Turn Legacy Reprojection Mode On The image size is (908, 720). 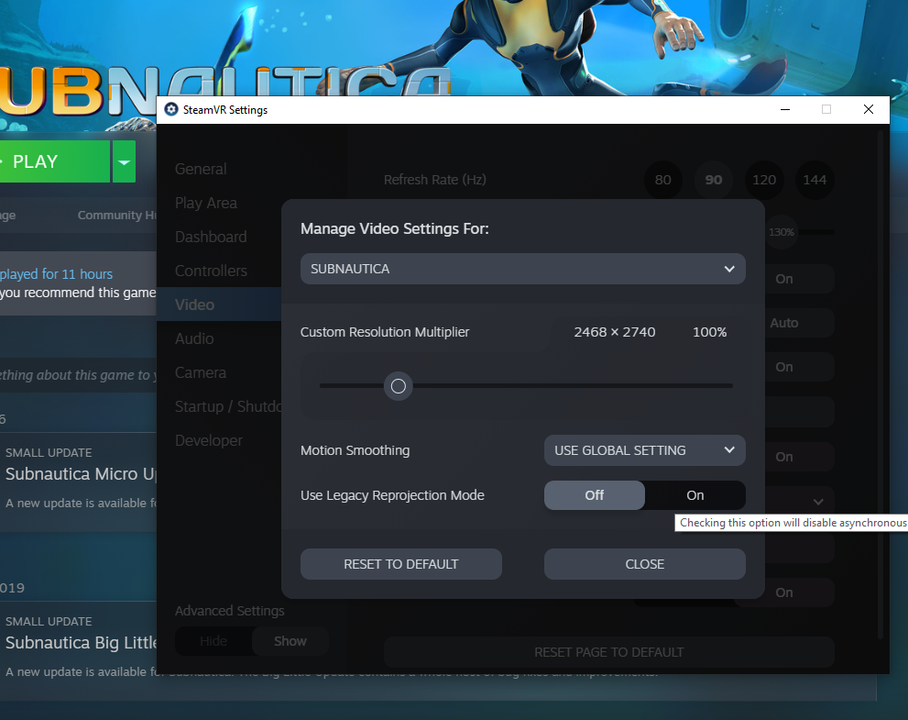click(x=695, y=495)
